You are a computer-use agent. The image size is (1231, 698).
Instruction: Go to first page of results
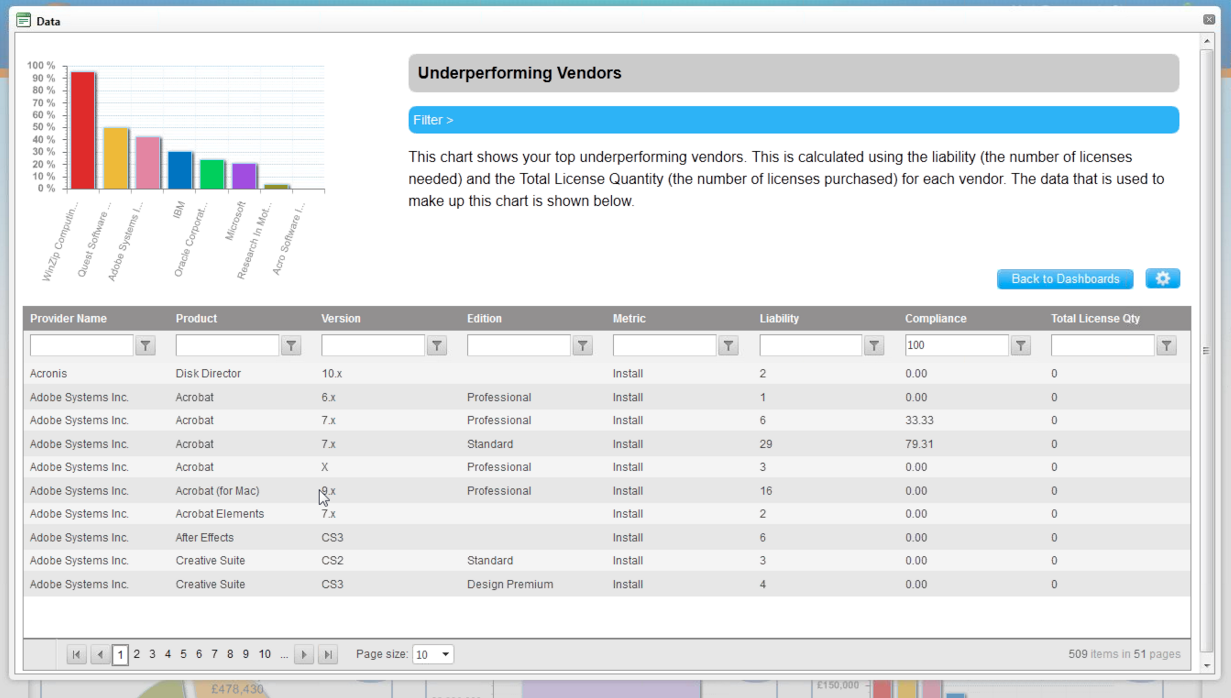tap(76, 654)
